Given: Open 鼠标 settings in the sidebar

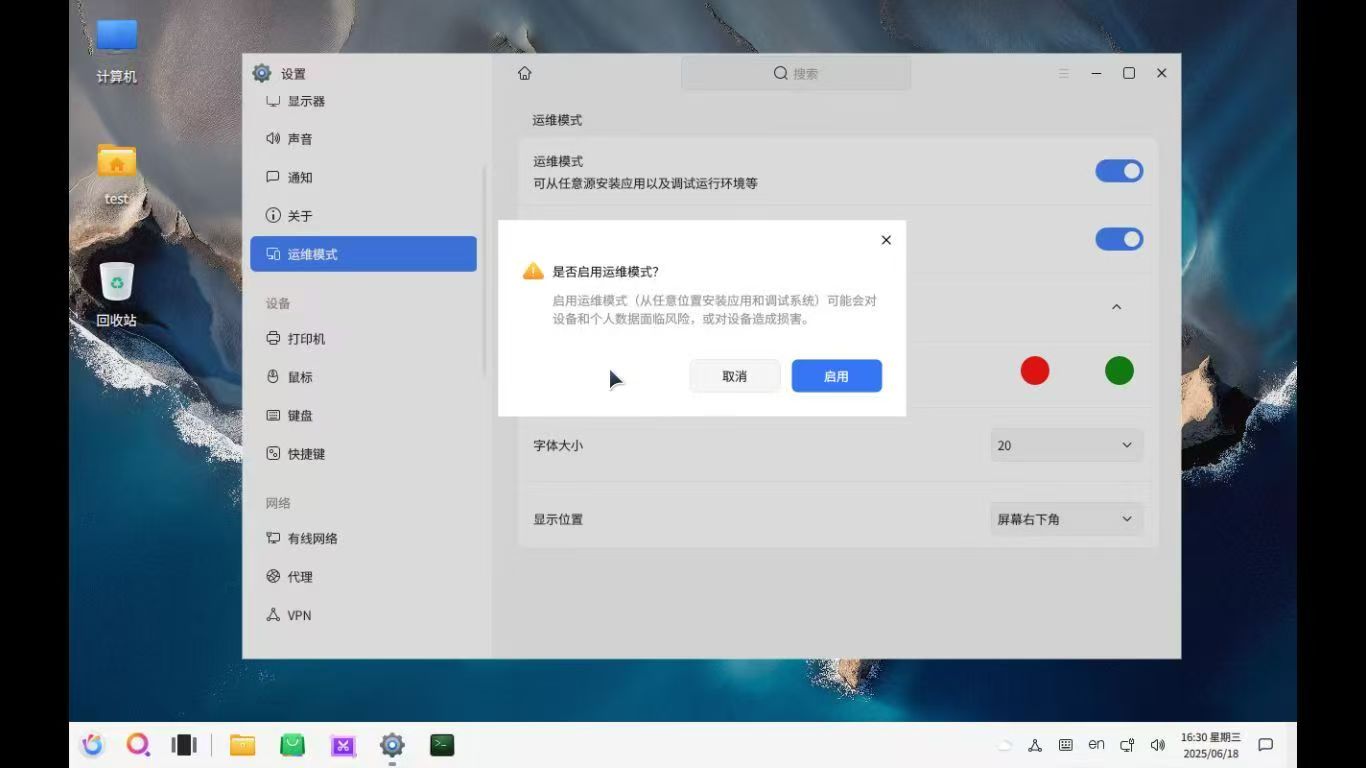Looking at the screenshot, I should pyautogui.click(x=364, y=377).
